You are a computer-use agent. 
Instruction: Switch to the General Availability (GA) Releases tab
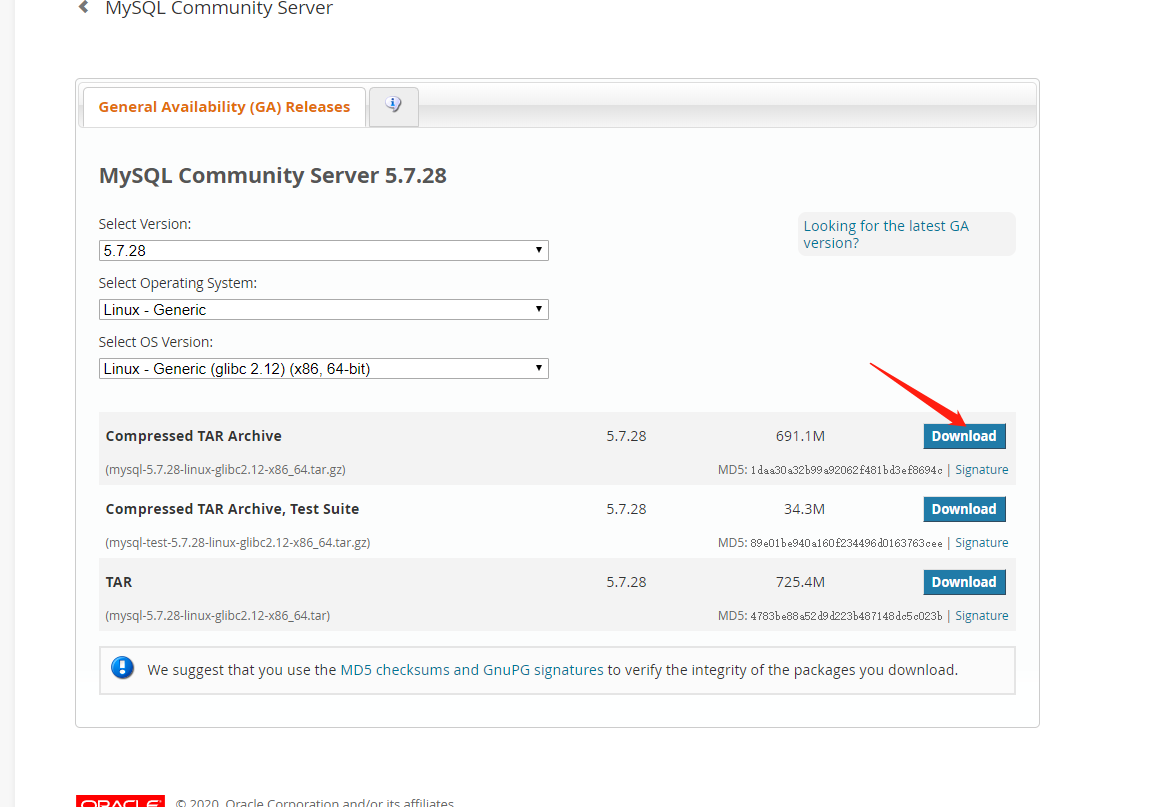(x=223, y=106)
